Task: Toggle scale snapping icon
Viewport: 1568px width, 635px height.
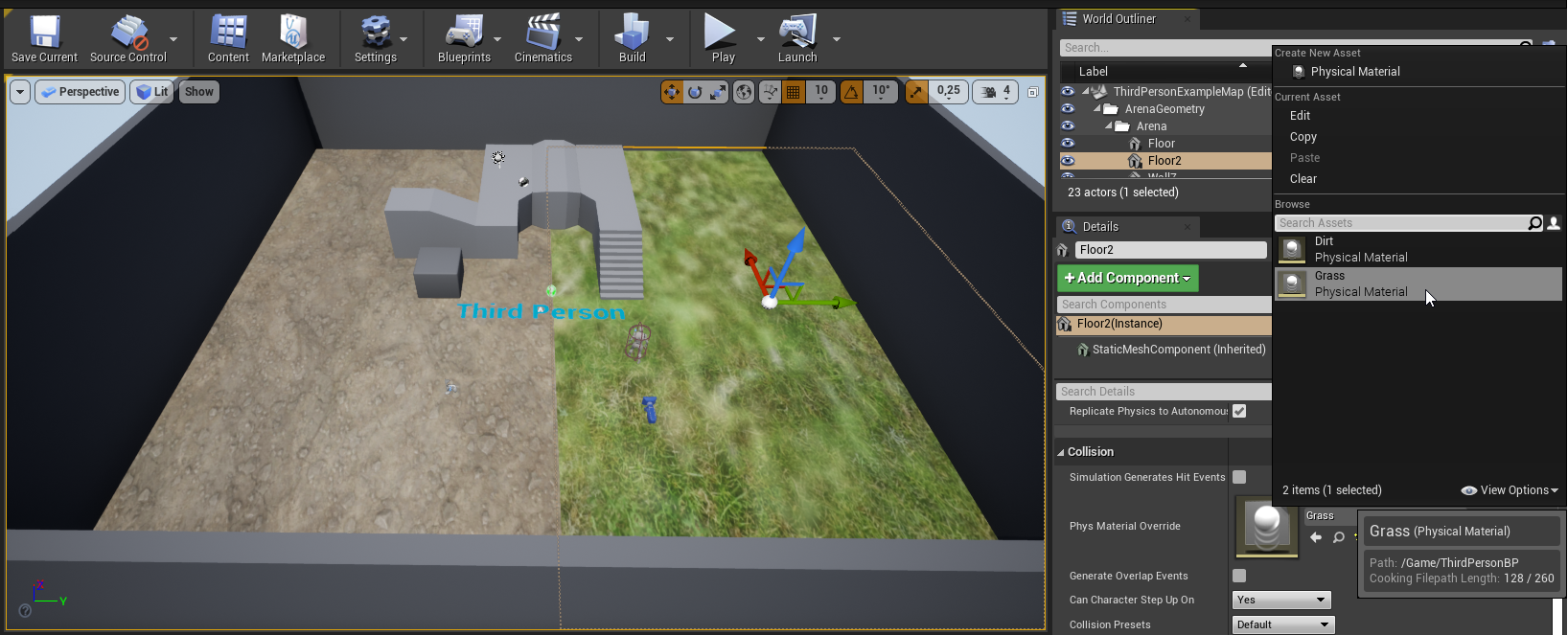Action: (916, 92)
